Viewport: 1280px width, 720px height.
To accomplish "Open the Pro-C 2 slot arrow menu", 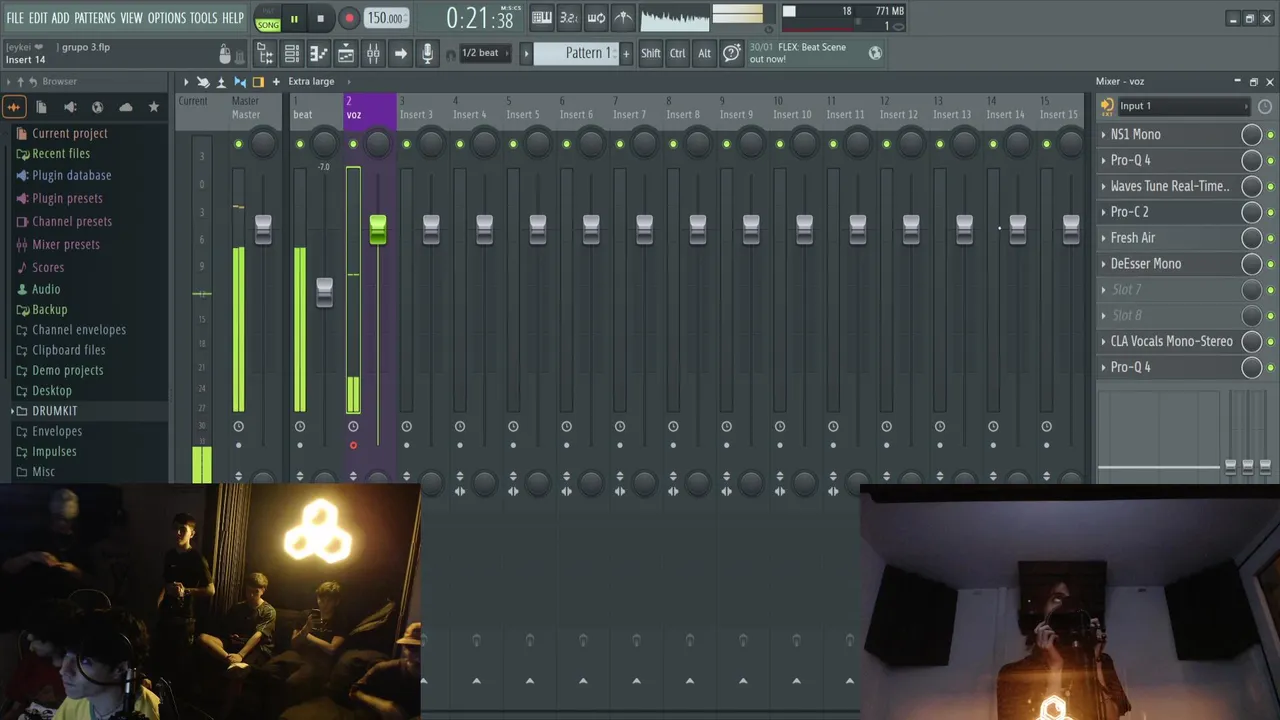I will coord(1103,212).
